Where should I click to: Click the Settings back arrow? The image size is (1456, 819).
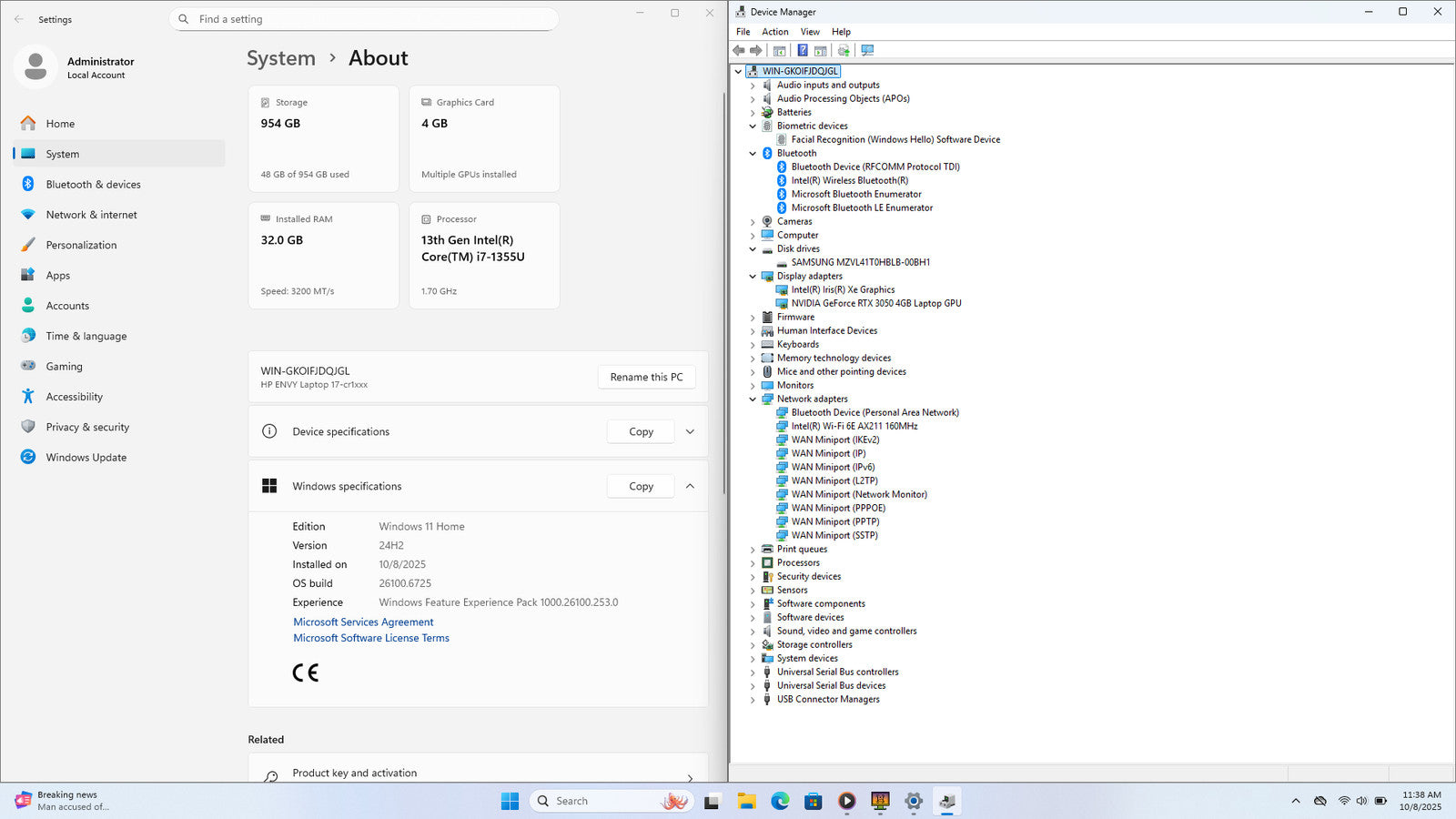(19, 19)
